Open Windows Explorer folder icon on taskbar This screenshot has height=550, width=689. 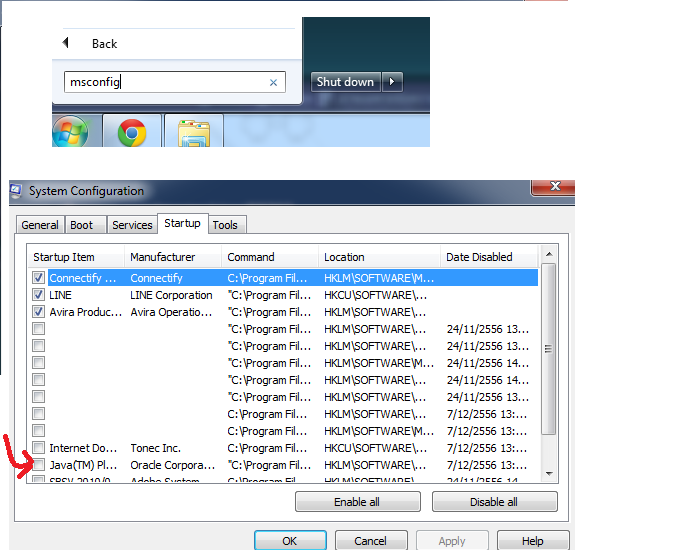pos(194,133)
